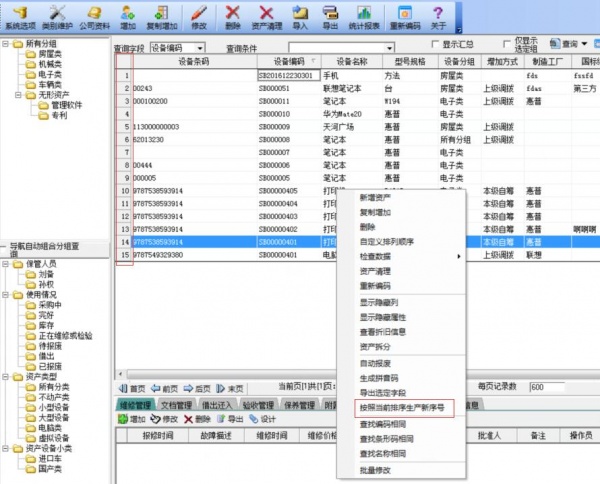
Task: Click the 类别维护 toolbar icon
Action: (57, 17)
